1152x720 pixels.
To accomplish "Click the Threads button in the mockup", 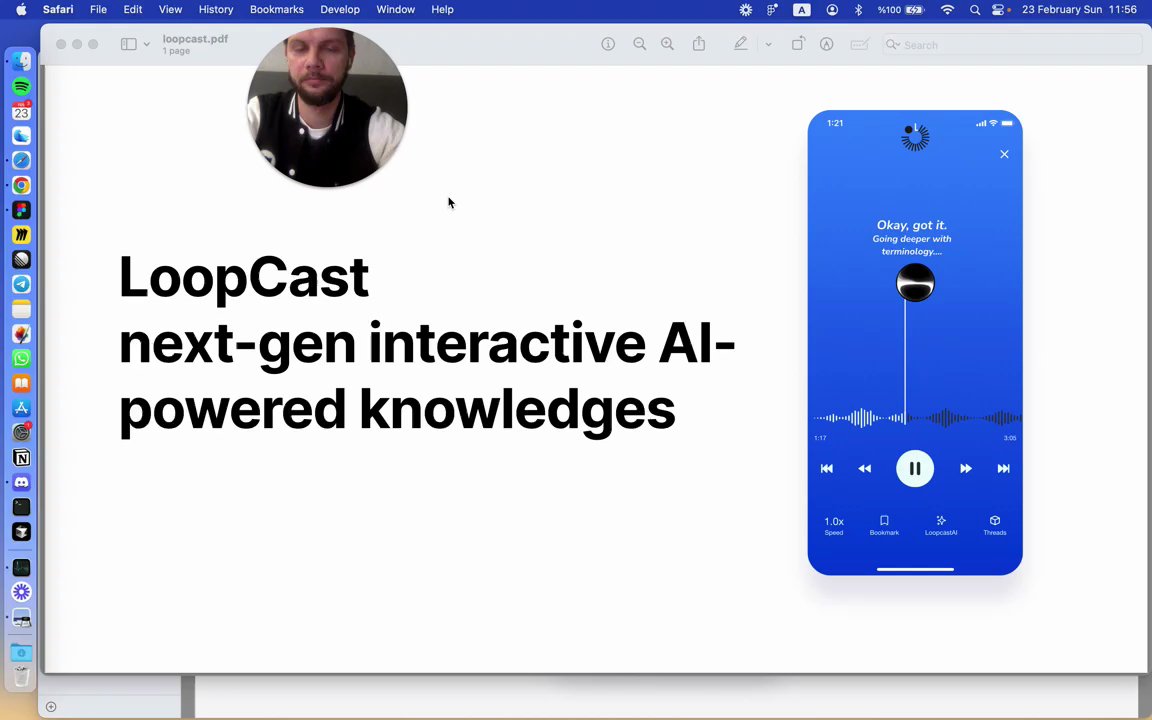I will 995,525.
